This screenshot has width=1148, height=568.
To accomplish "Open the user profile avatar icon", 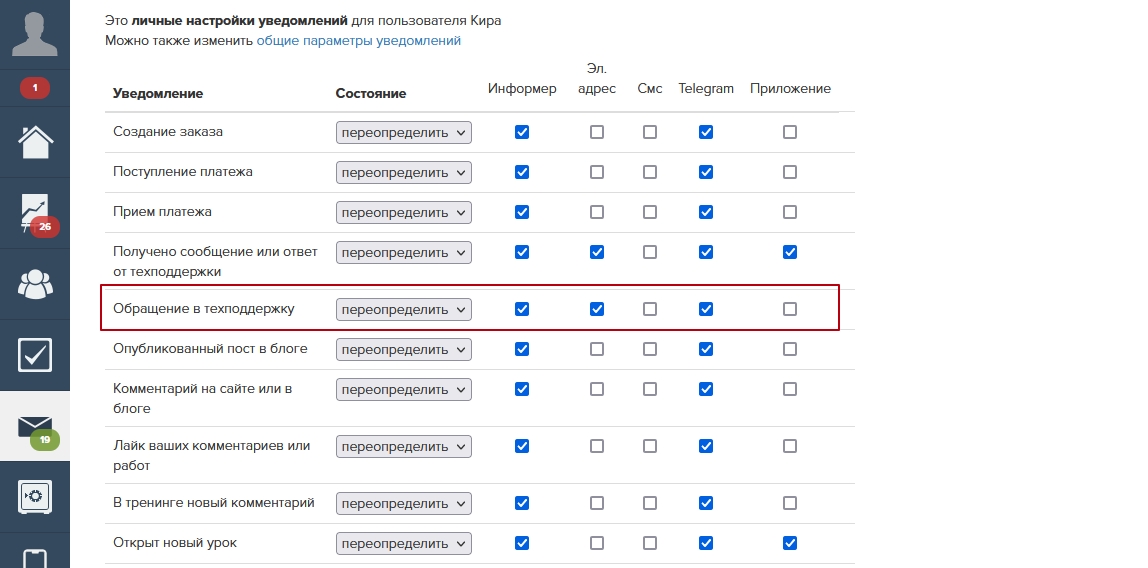I will click(x=35, y=33).
